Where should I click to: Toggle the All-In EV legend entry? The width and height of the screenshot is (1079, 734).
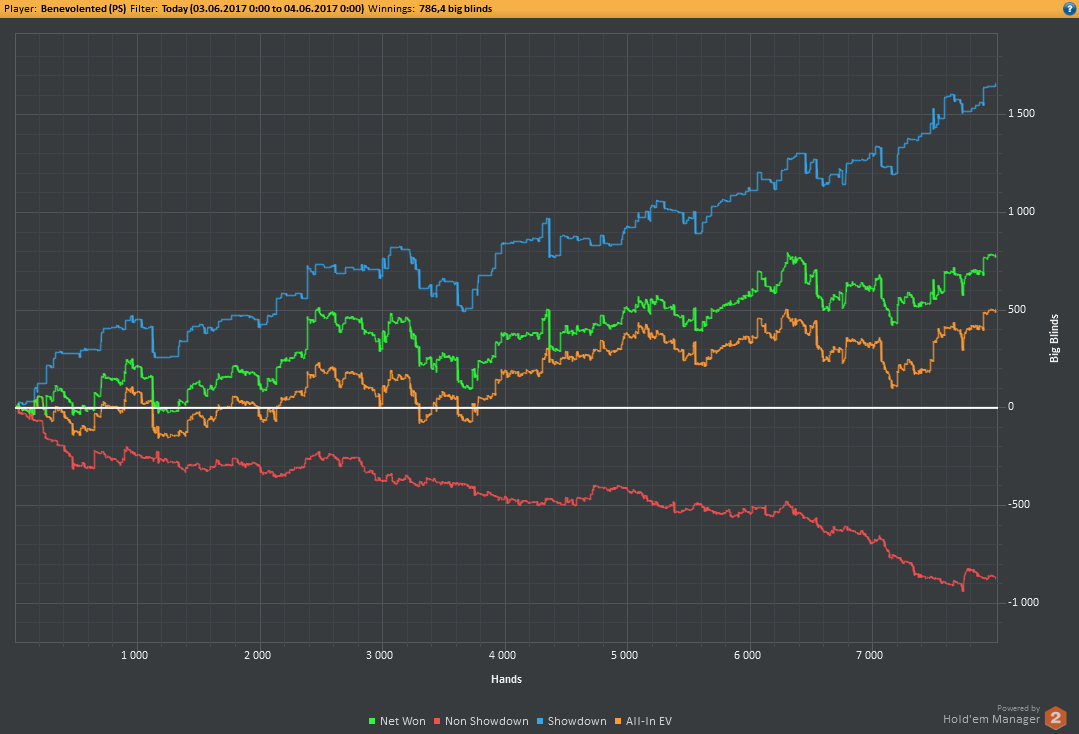[643, 721]
